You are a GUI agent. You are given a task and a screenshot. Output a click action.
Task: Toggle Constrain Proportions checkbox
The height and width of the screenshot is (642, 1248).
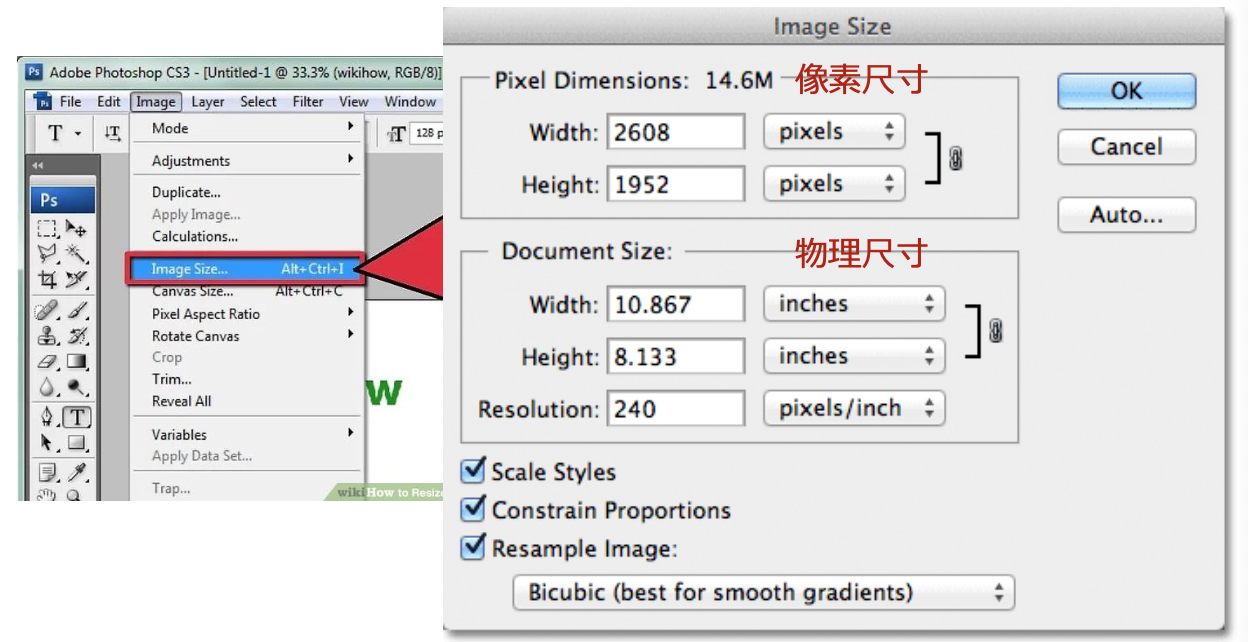pyautogui.click(x=473, y=510)
